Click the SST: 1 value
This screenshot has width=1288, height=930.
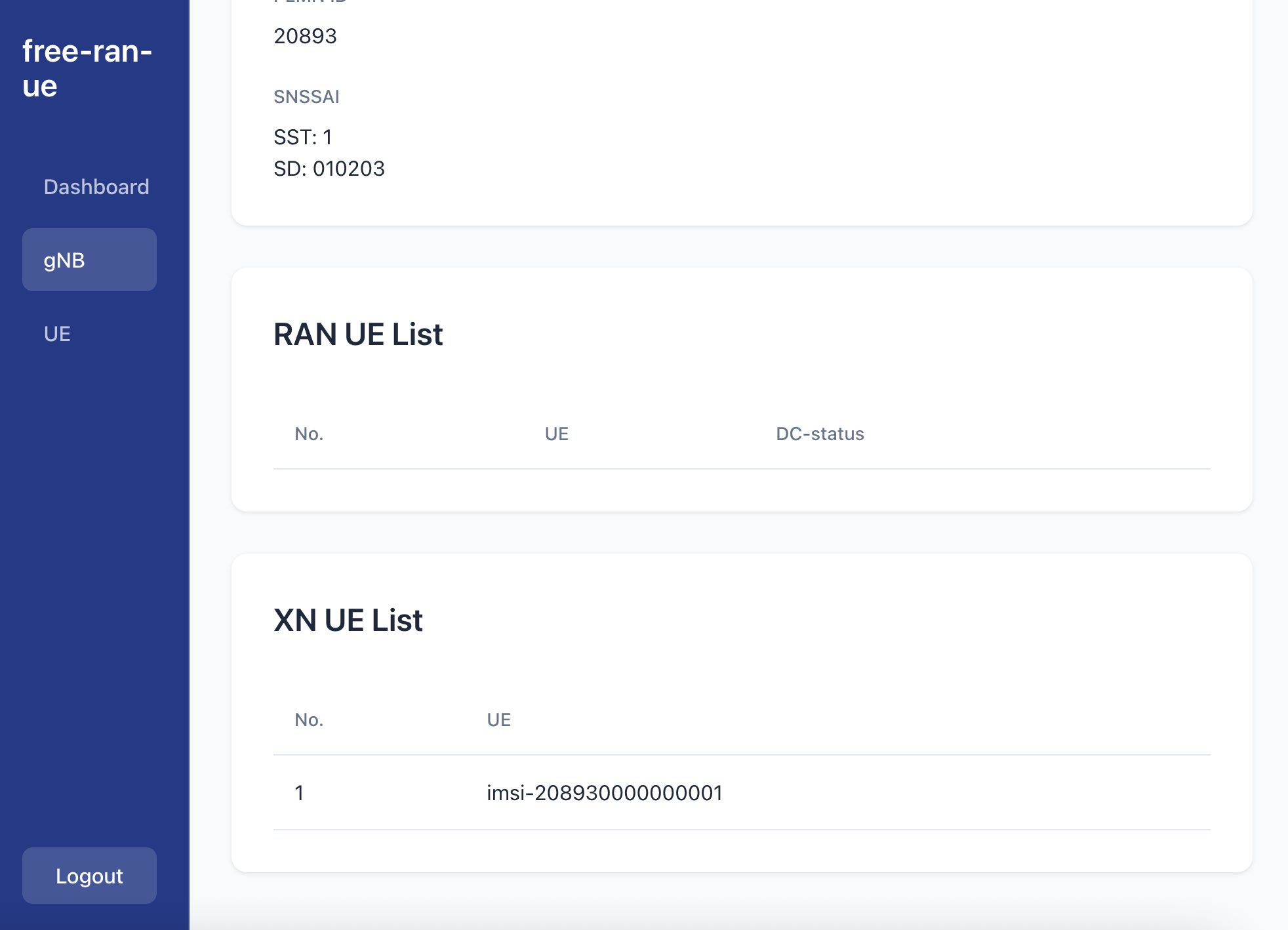(303, 137)
